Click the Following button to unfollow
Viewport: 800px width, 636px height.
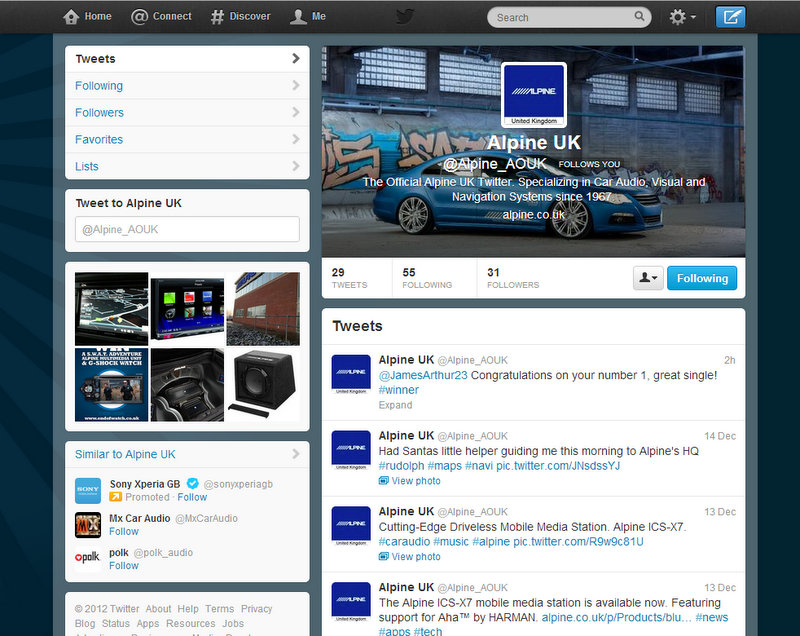pos(702,278)
